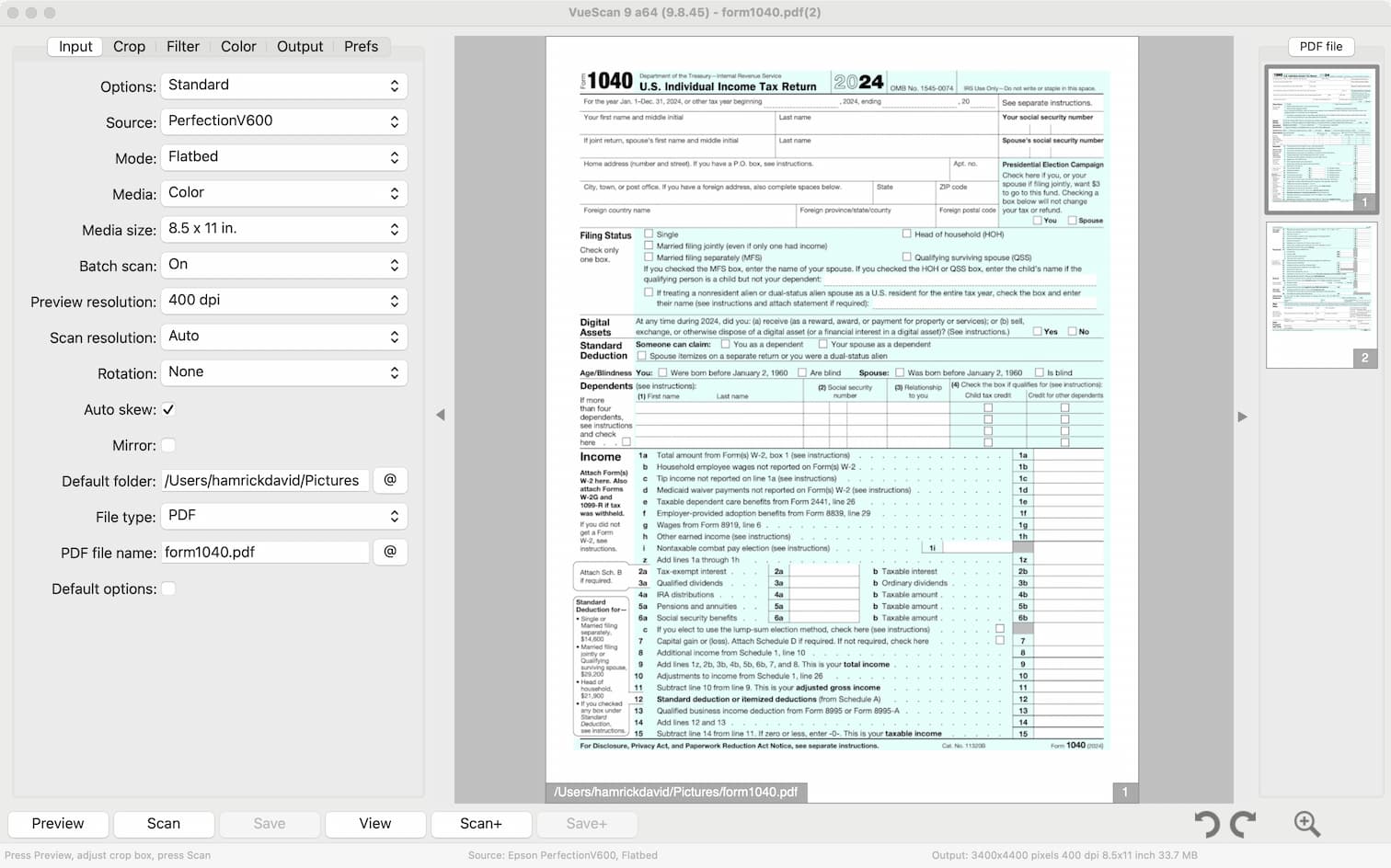Uncheck the Auto skew checkbox
The width and height of the screenshot is (1391, 868).
[168, 410]
